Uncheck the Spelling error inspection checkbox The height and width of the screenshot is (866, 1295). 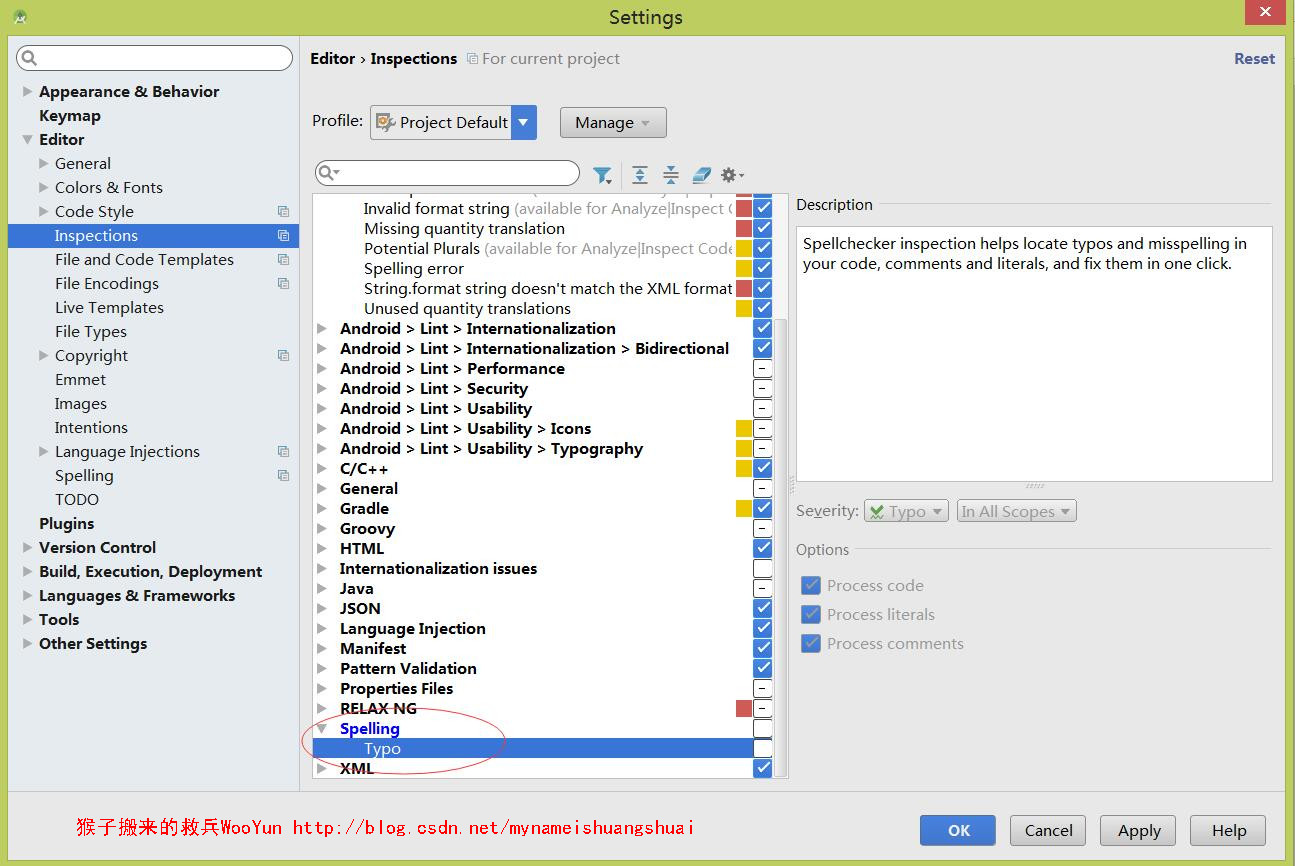click(x=763, y=268)
